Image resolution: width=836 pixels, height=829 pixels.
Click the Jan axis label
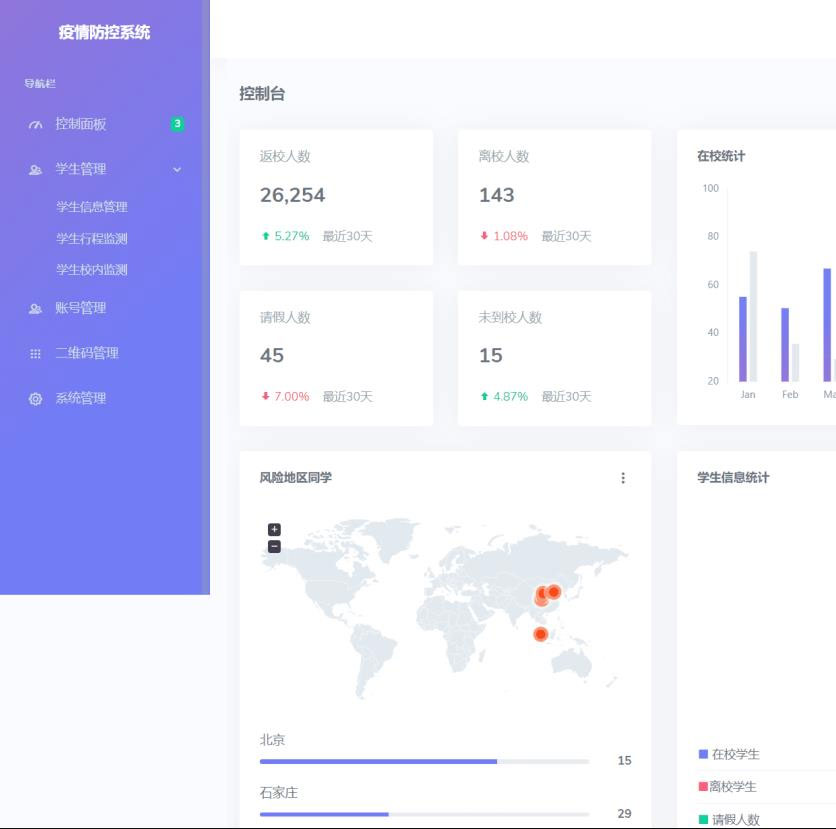click(x=747, y=395)
